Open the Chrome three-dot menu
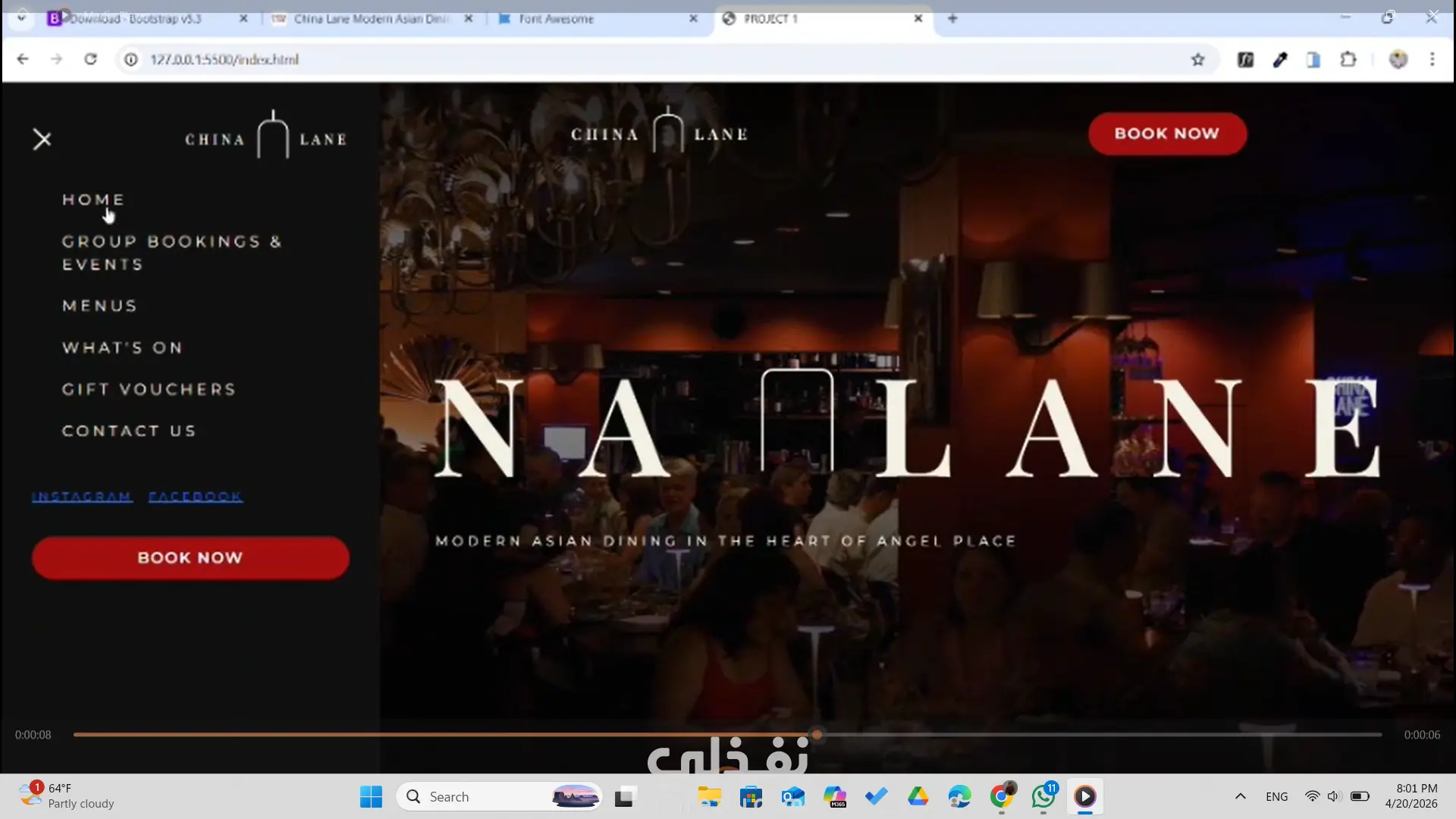 pyautogui.click(x=1432, y=59)
